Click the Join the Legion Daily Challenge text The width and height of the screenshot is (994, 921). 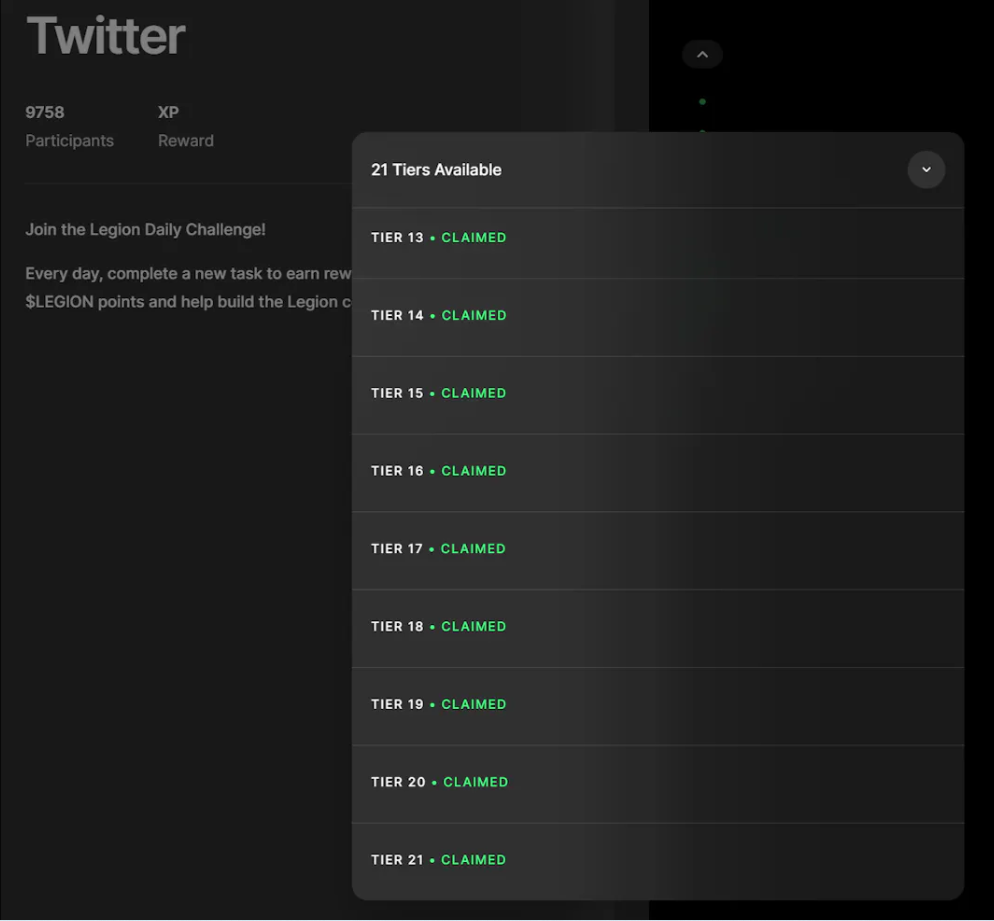145,229
